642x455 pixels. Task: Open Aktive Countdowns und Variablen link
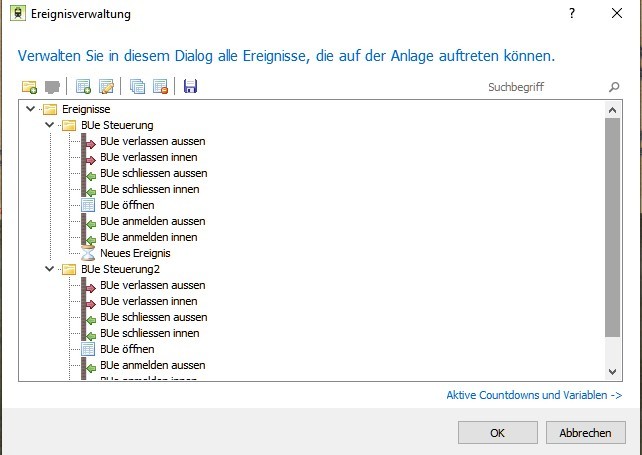click(534, 395)
